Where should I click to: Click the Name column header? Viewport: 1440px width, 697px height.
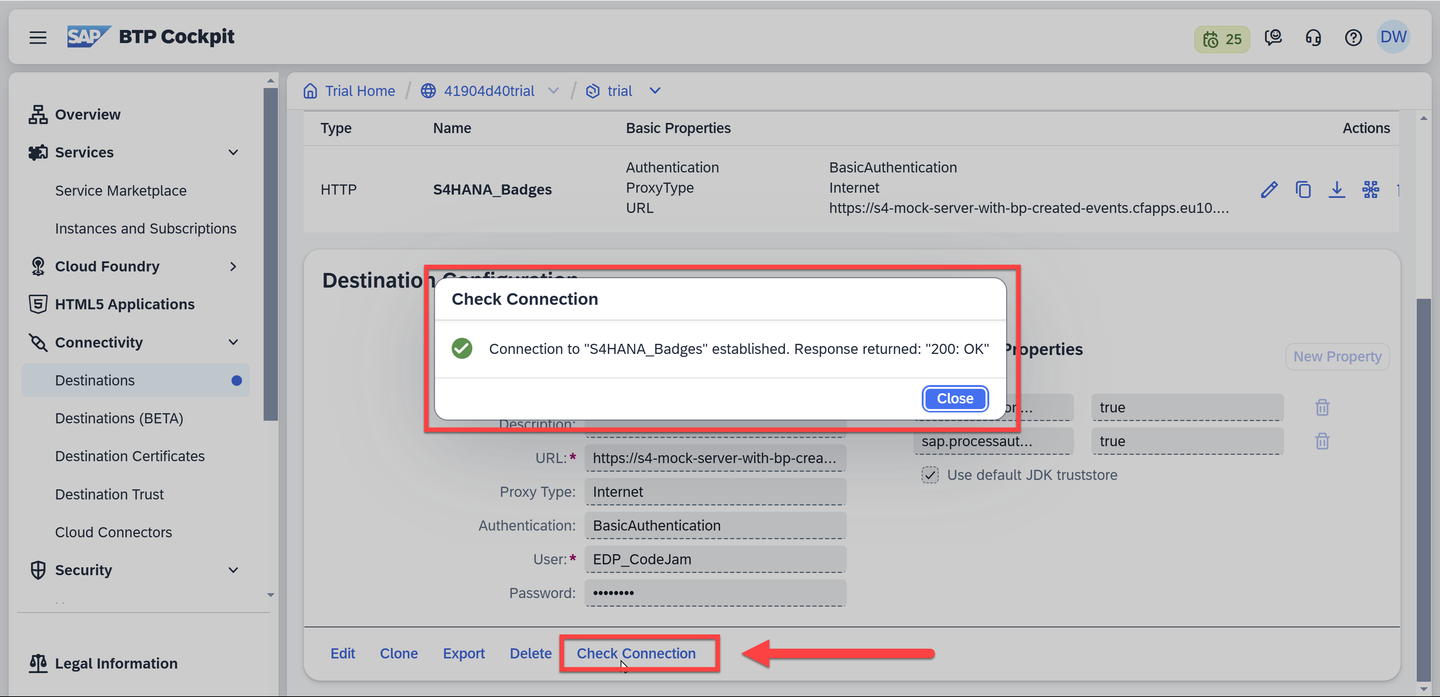click(452, 128)
